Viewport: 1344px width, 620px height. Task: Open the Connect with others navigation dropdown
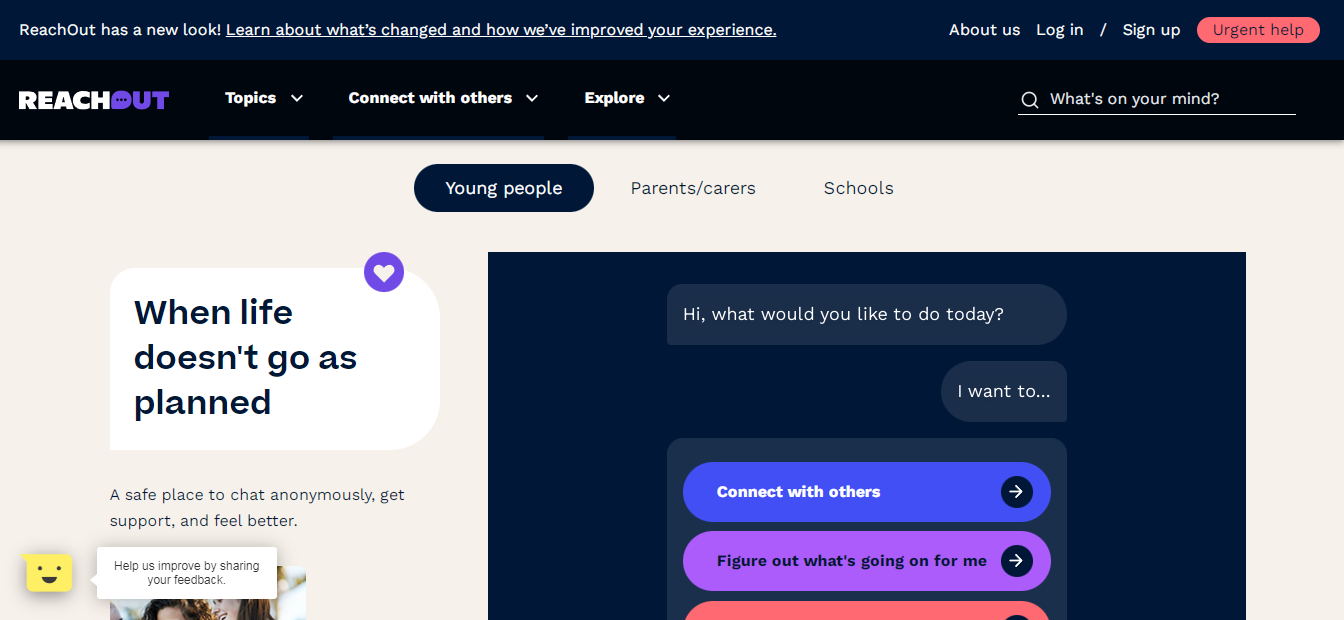(x=443, y=98)
